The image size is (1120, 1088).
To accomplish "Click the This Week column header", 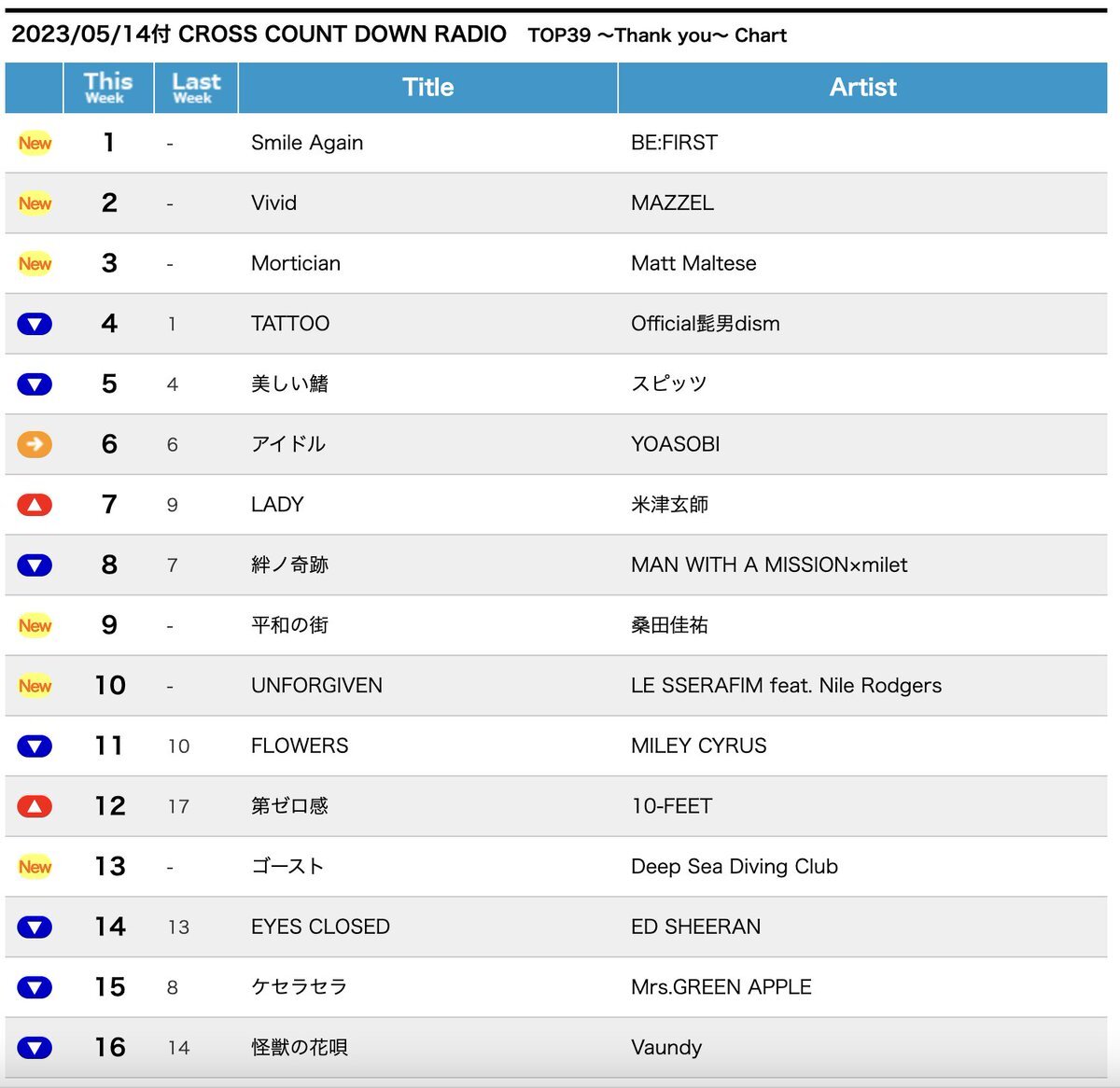I will [x=108, y=88].
